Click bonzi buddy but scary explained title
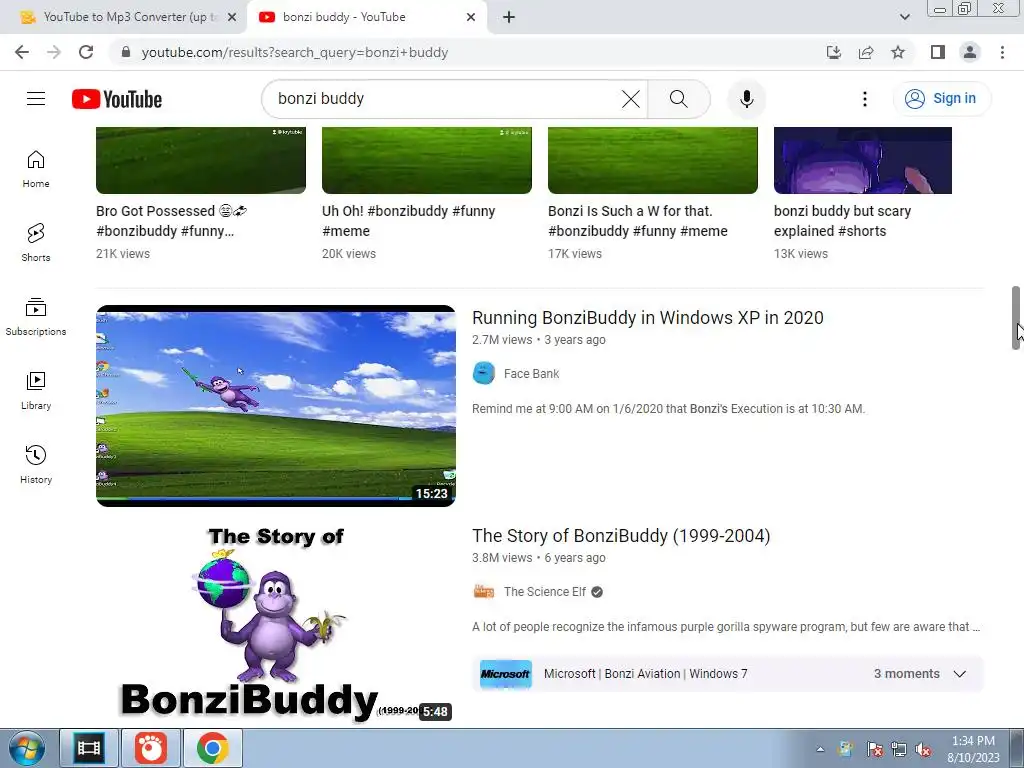Screen dimensions: 1024x768 point(842,221)
